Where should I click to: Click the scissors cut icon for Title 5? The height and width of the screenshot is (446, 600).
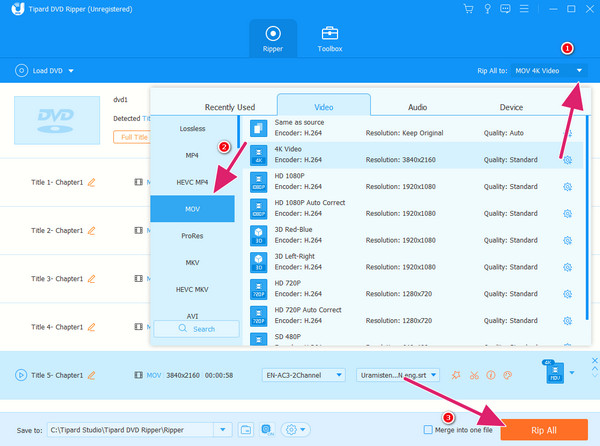click(x=474, y=375)
